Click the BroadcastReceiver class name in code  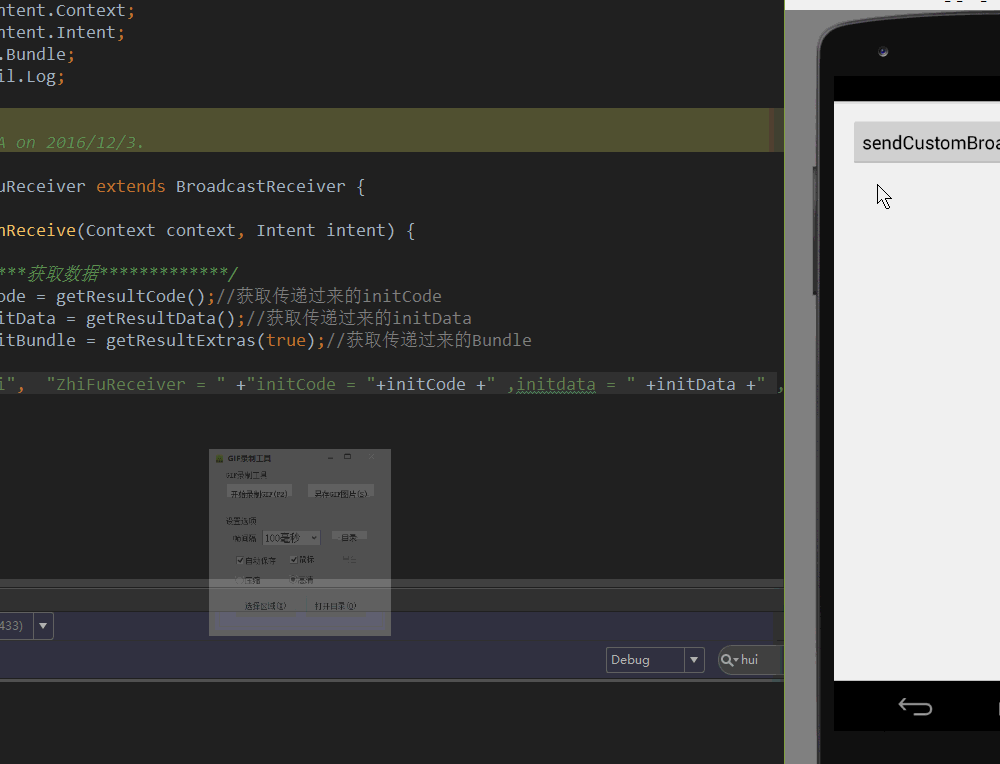pyautogui.click(x=260, y=187)
